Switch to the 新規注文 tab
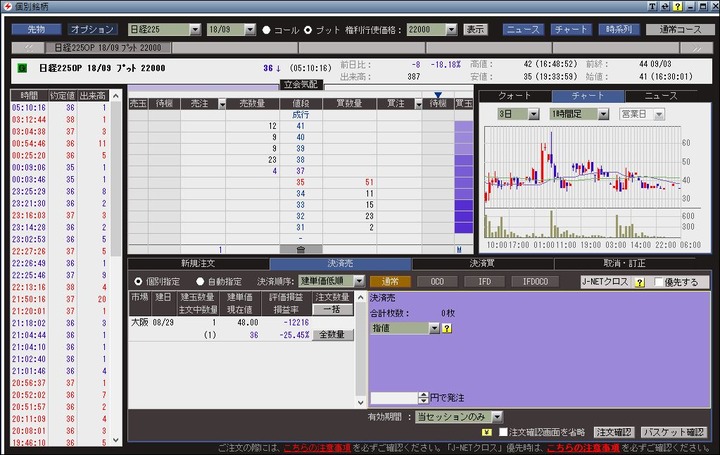Screen dimensions: 720x455 click(198, 264)
